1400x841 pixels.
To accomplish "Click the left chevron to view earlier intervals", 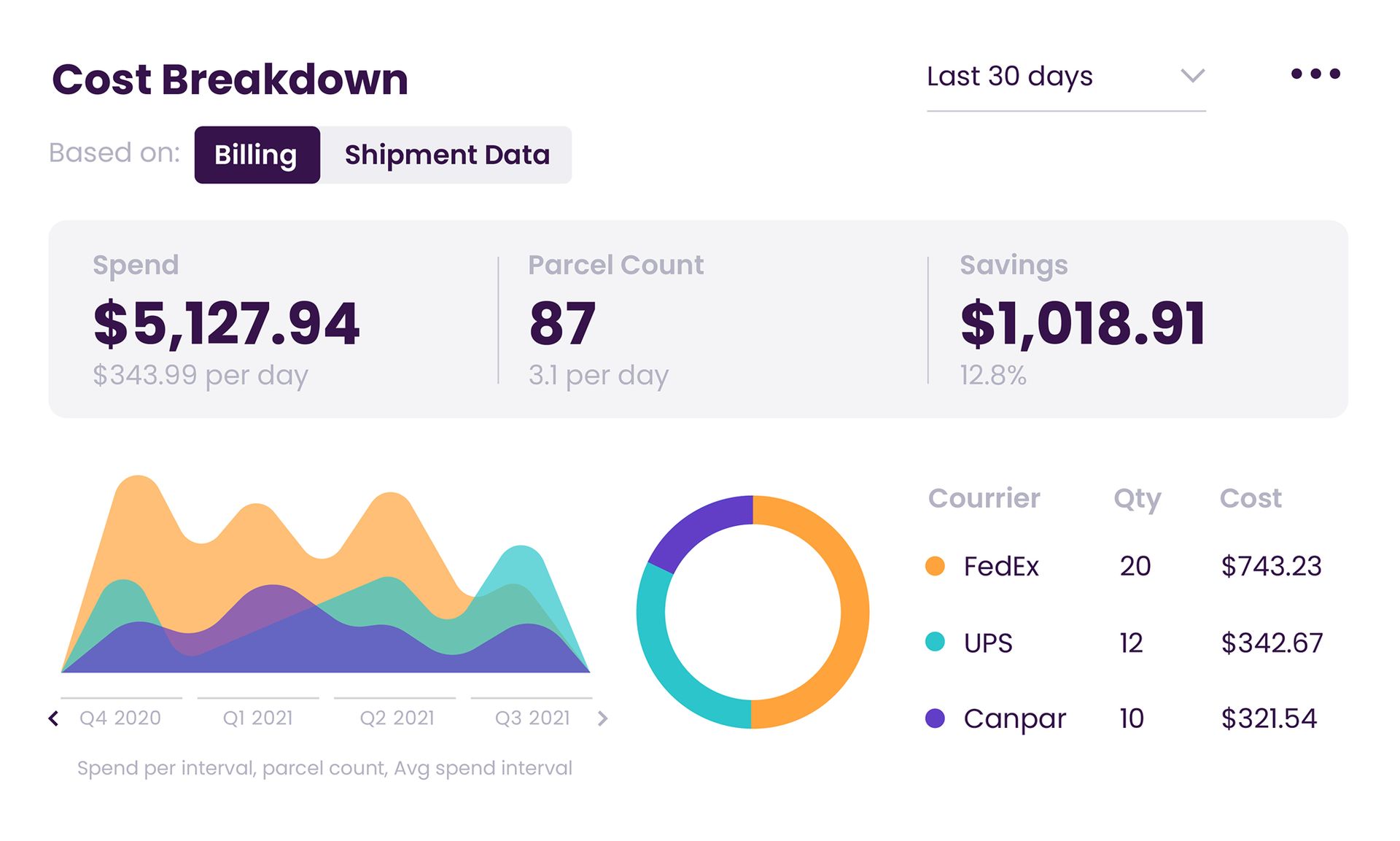I will 52,718.
